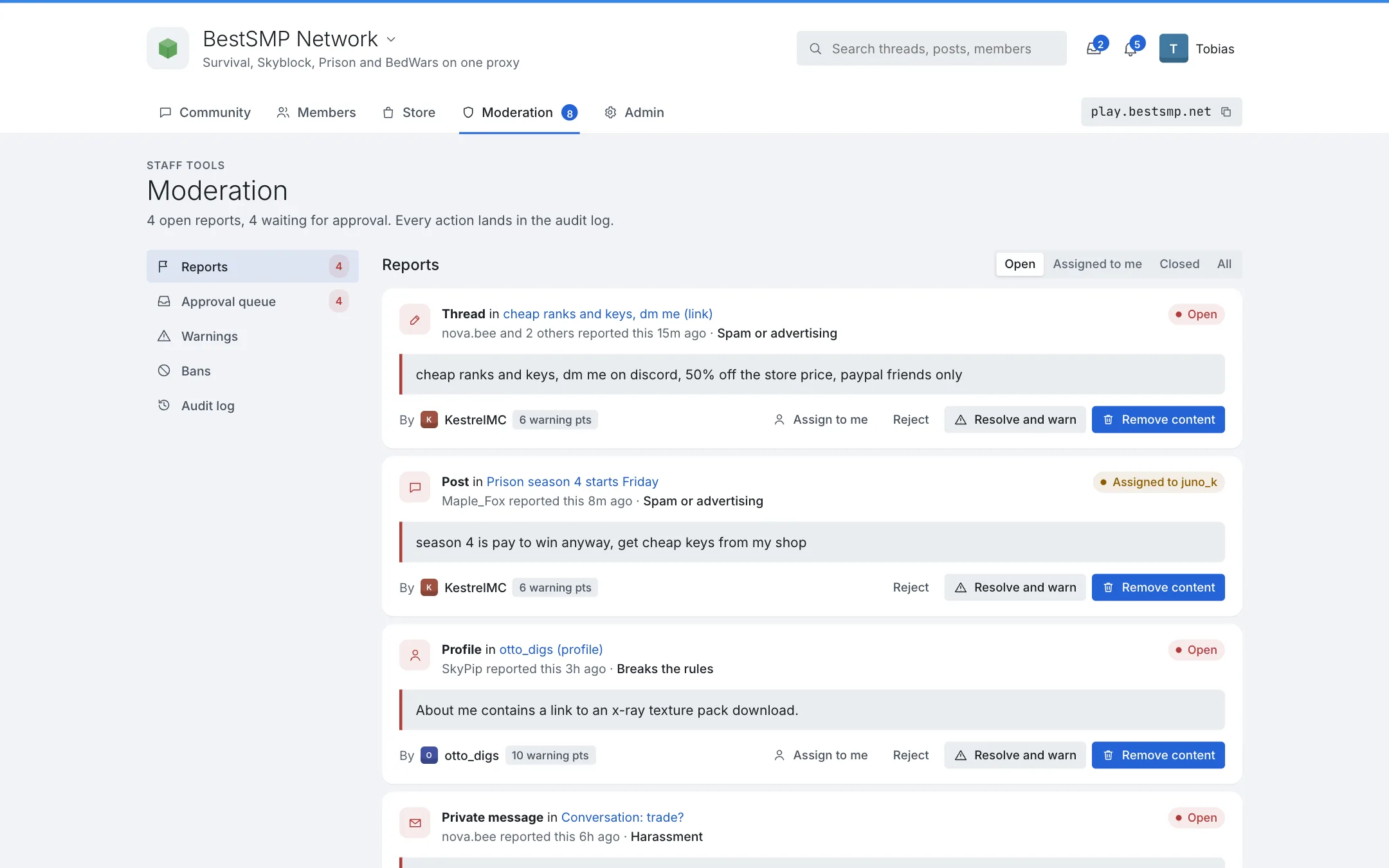
Task: Go to the Community tab
Action: tap(205, 113)
